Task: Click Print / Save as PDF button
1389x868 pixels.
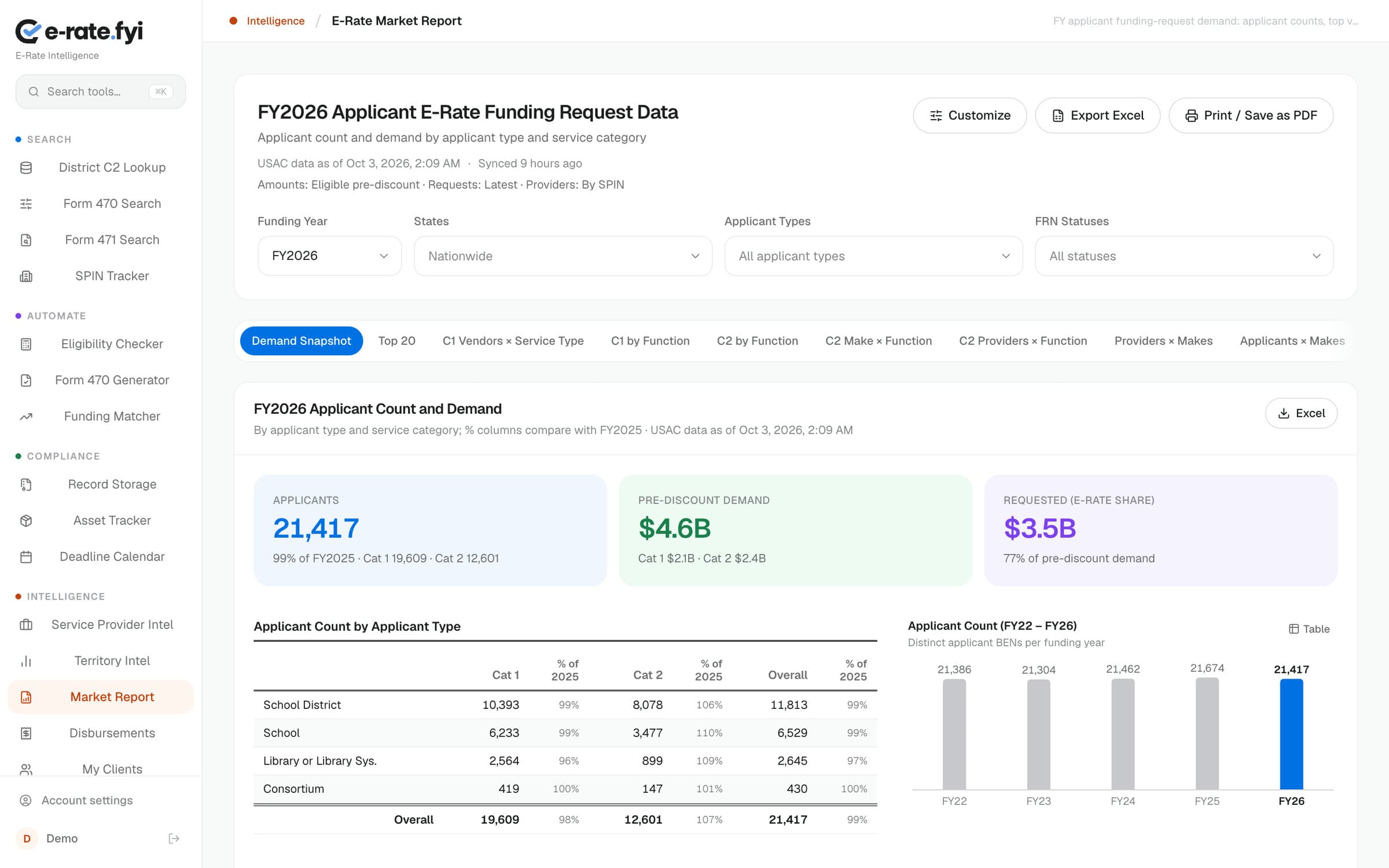Action: (1251, 116)
